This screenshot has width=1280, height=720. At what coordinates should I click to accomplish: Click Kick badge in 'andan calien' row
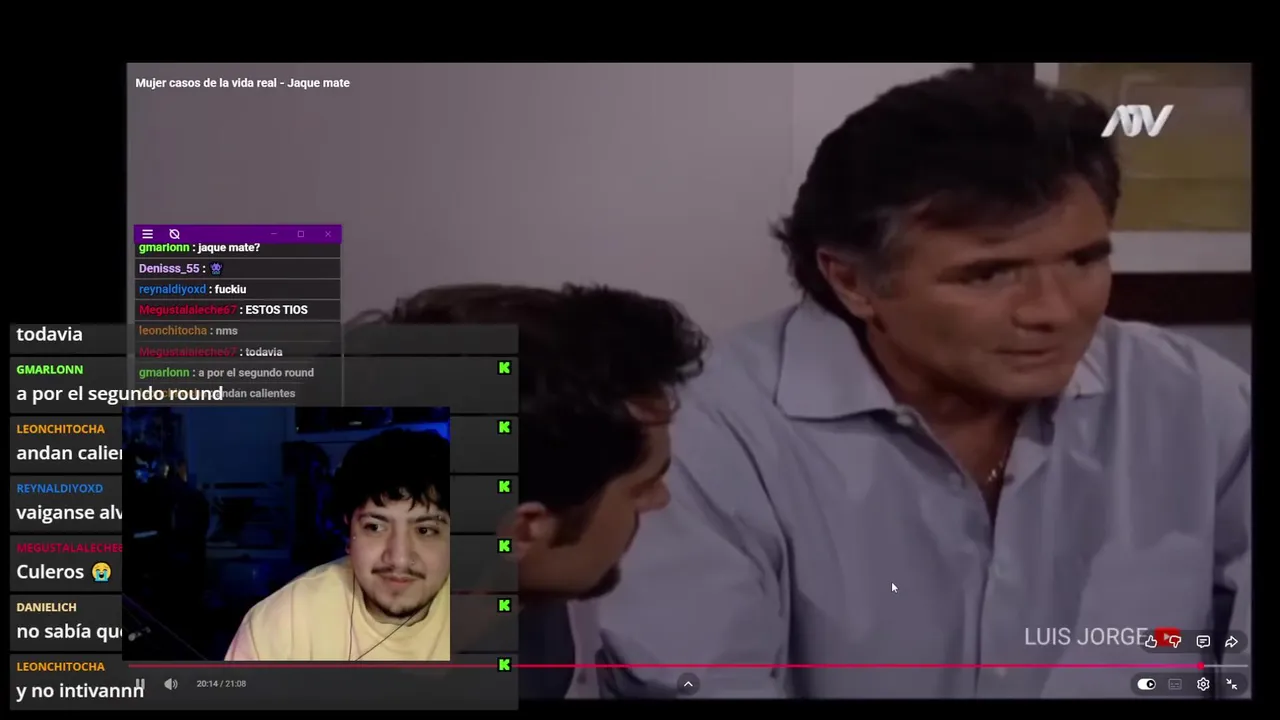(x=504, y=427)
